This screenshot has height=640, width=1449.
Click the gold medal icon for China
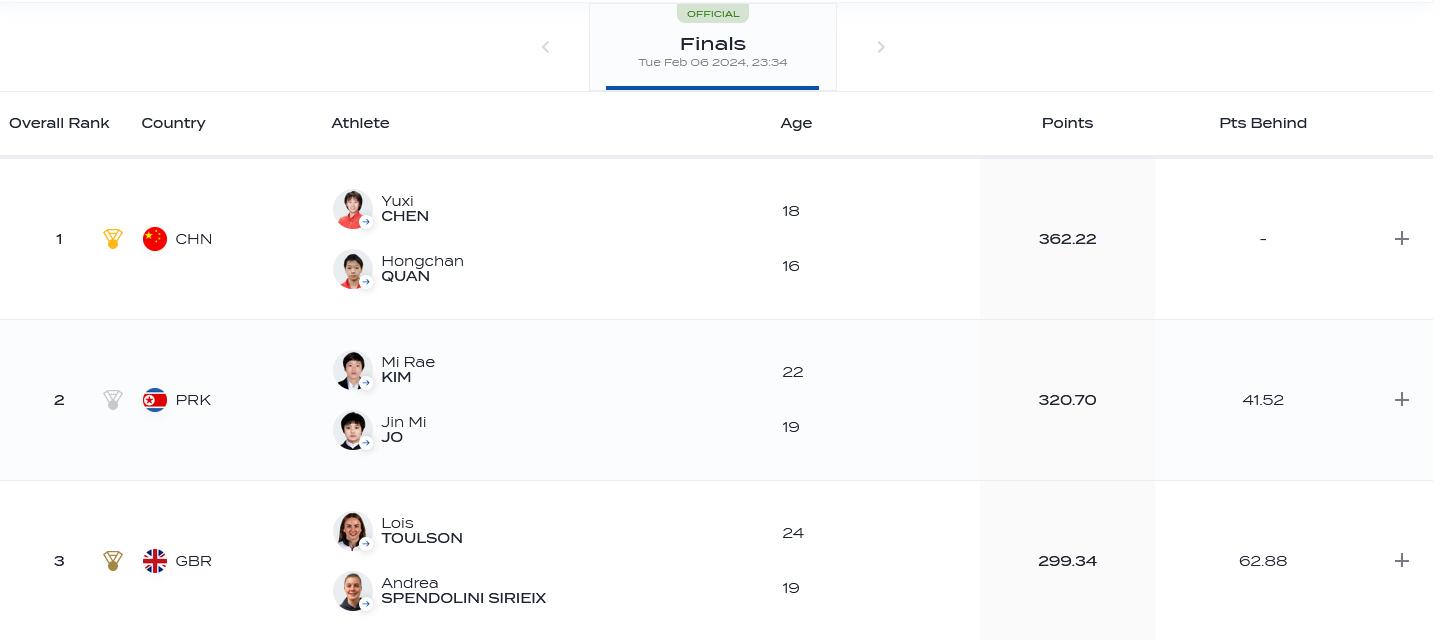pos(113,239)
